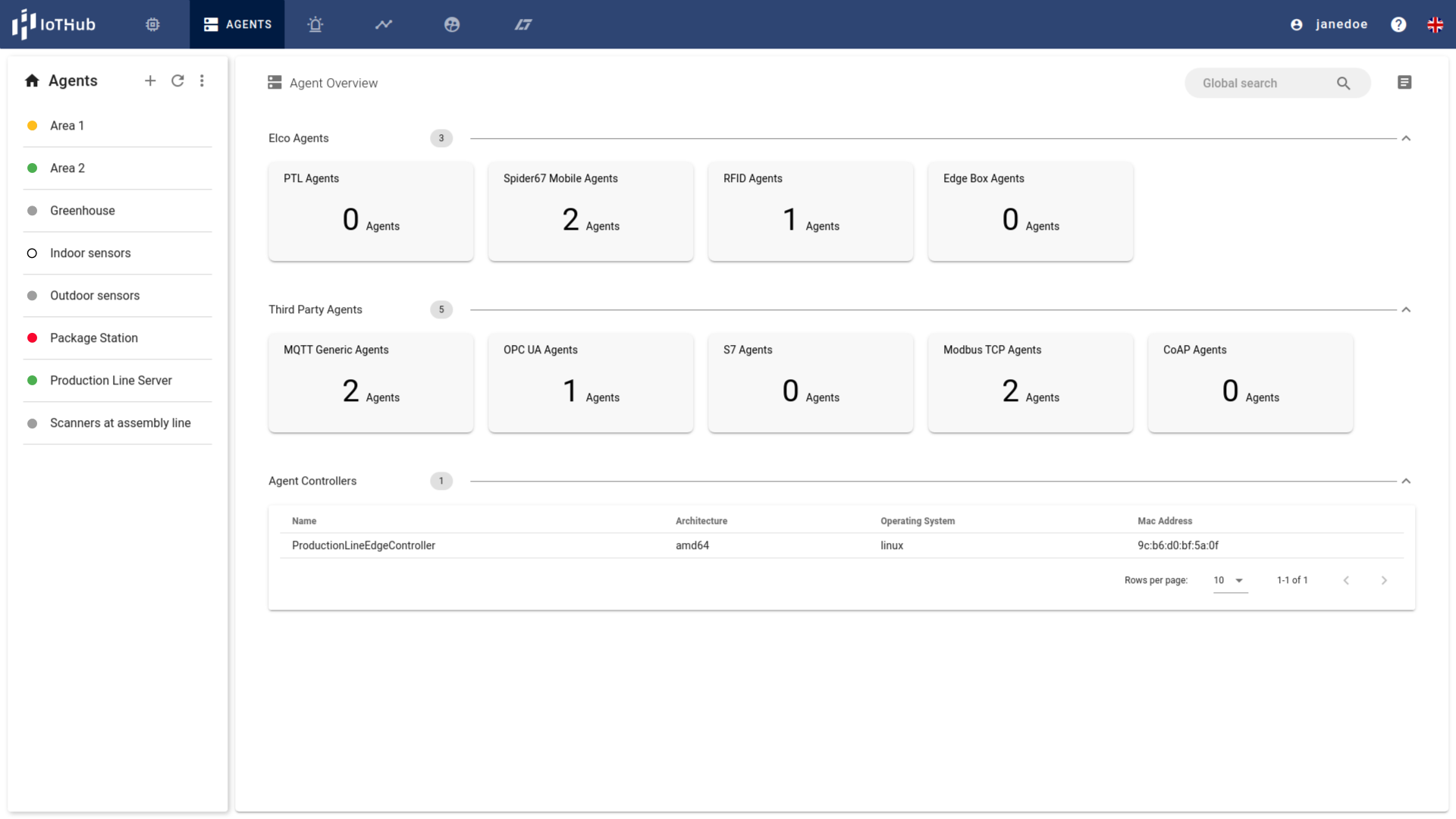Click the Agents navigation icon in sidebar
Image resolution: width=1456 pixels, height=819 pixels.
click(x=32, y=81)
